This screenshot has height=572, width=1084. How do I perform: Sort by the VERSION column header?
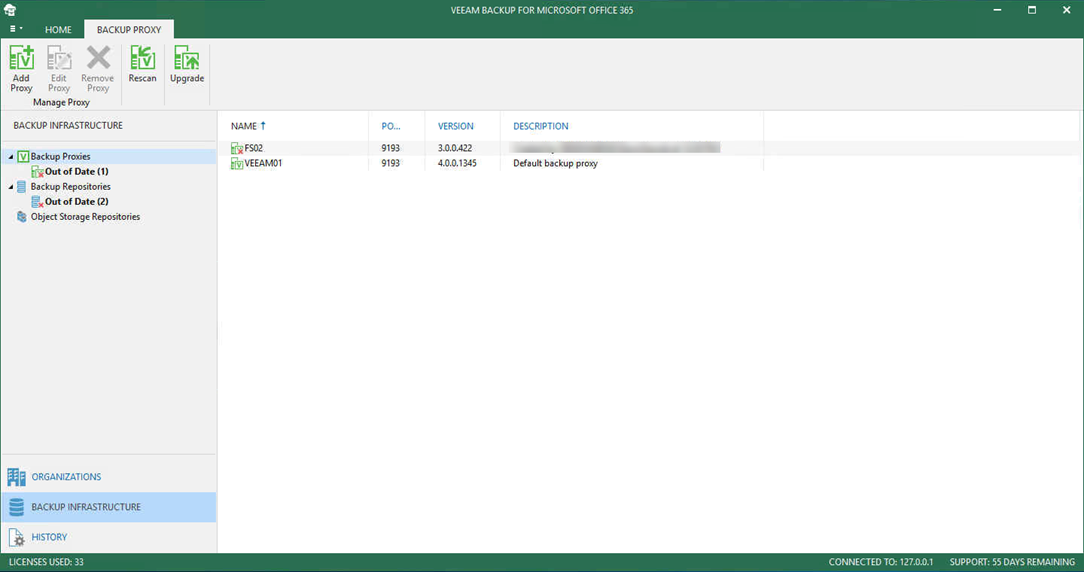click(456, 126)
